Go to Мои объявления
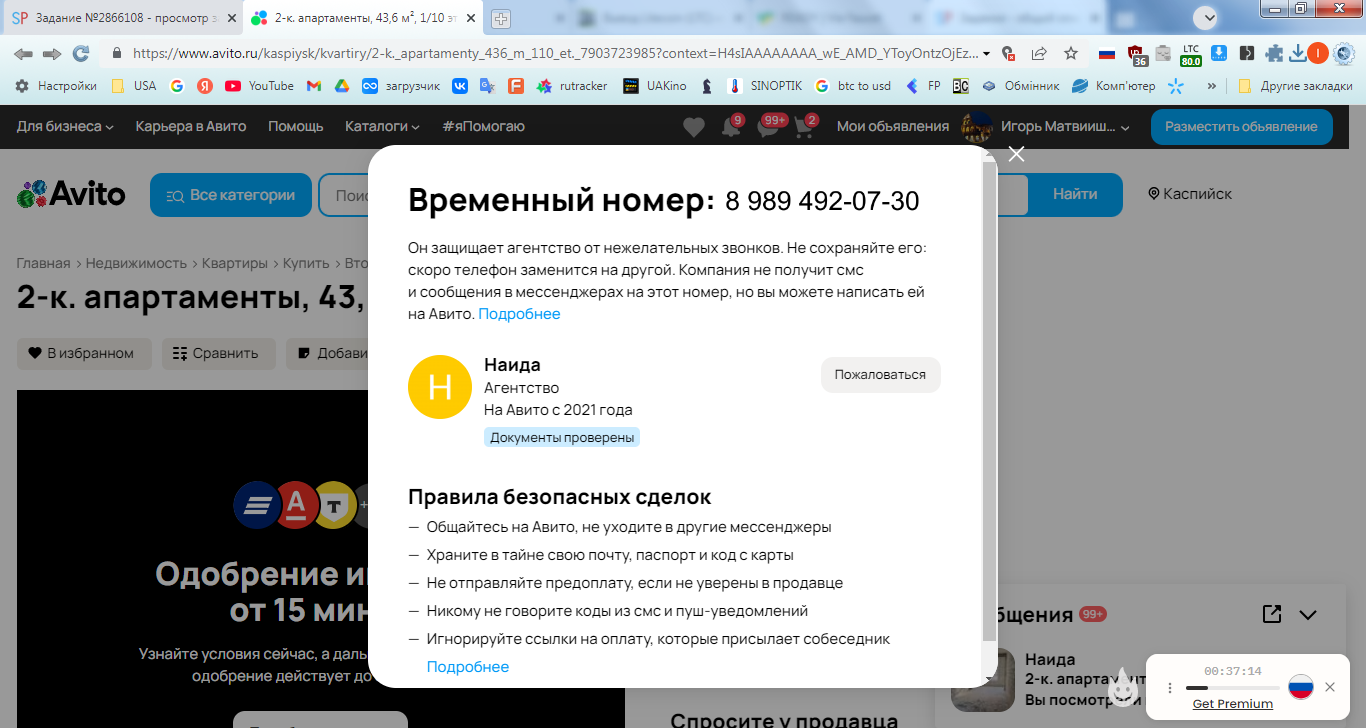The width and height of the screenshot is (1366, 728). (893, 126)
